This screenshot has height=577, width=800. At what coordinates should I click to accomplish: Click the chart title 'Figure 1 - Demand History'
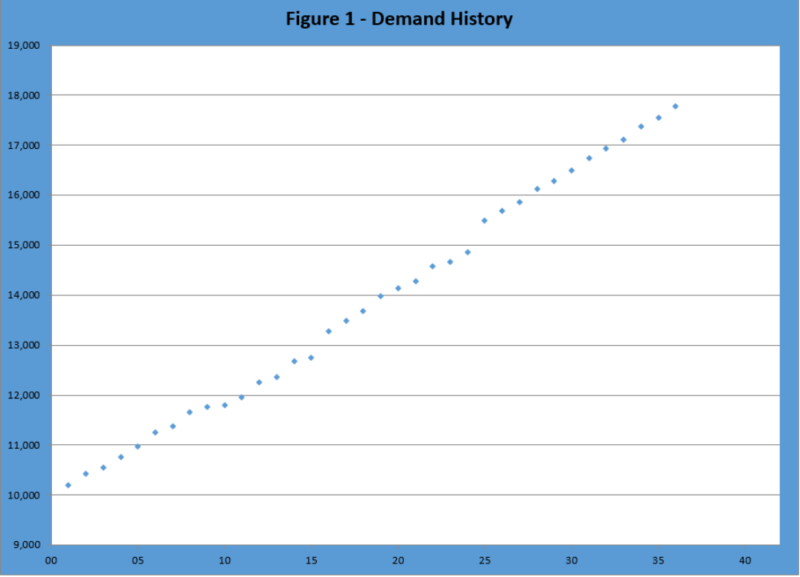click(x=400, y=18)
